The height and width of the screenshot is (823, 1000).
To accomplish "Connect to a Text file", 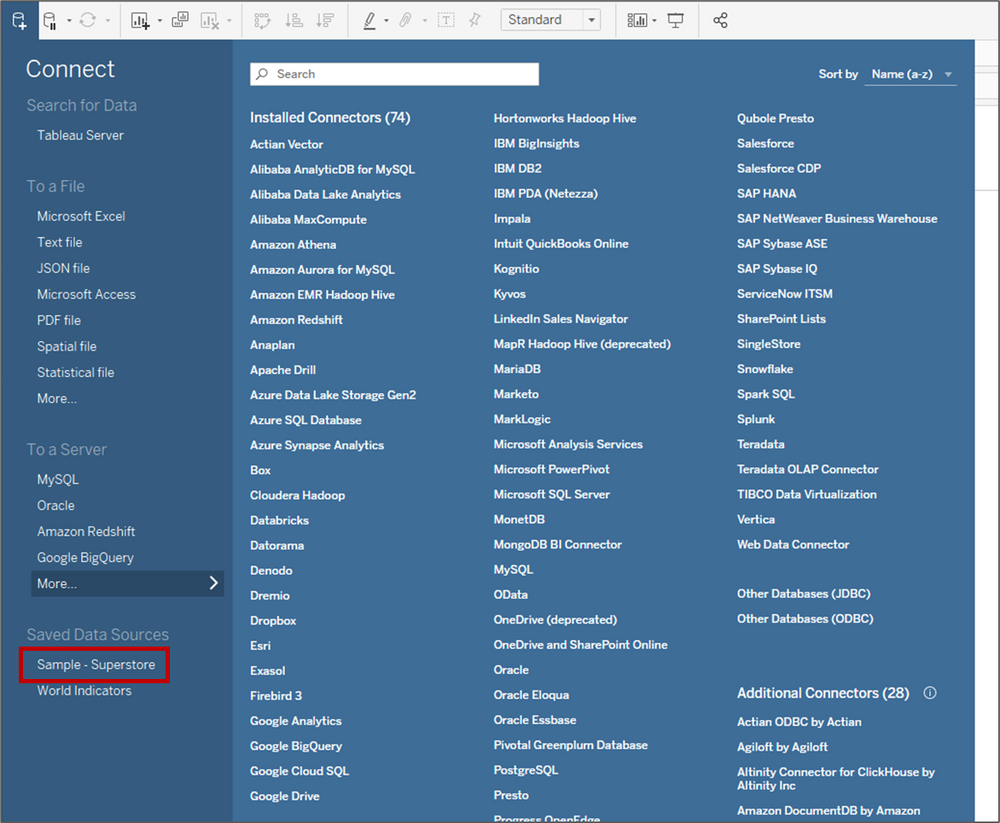I will [59, 242].
